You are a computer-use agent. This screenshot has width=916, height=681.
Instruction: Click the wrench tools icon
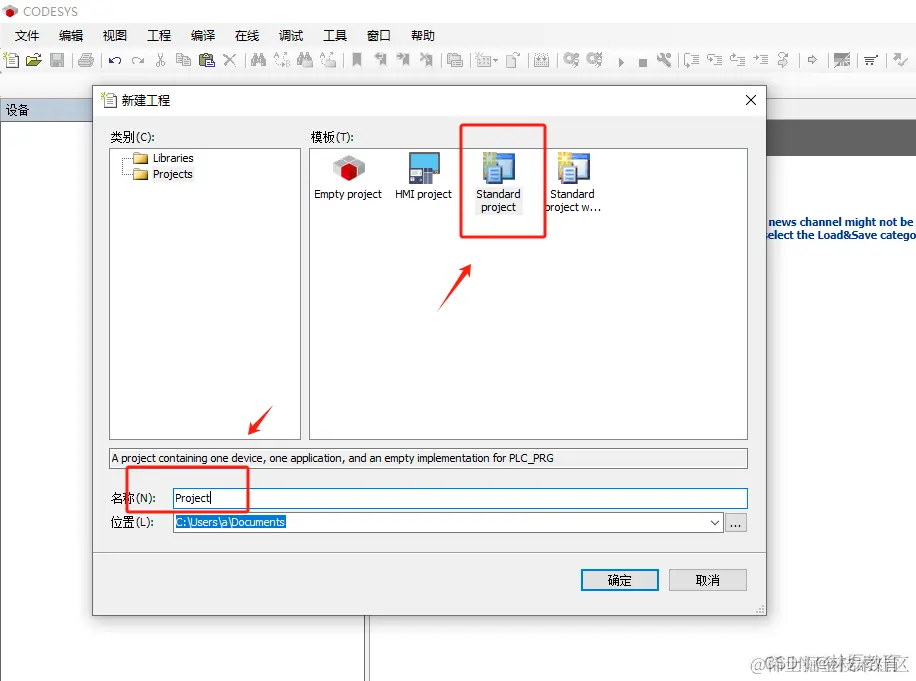pyautogui.click(x=664, y=60)
